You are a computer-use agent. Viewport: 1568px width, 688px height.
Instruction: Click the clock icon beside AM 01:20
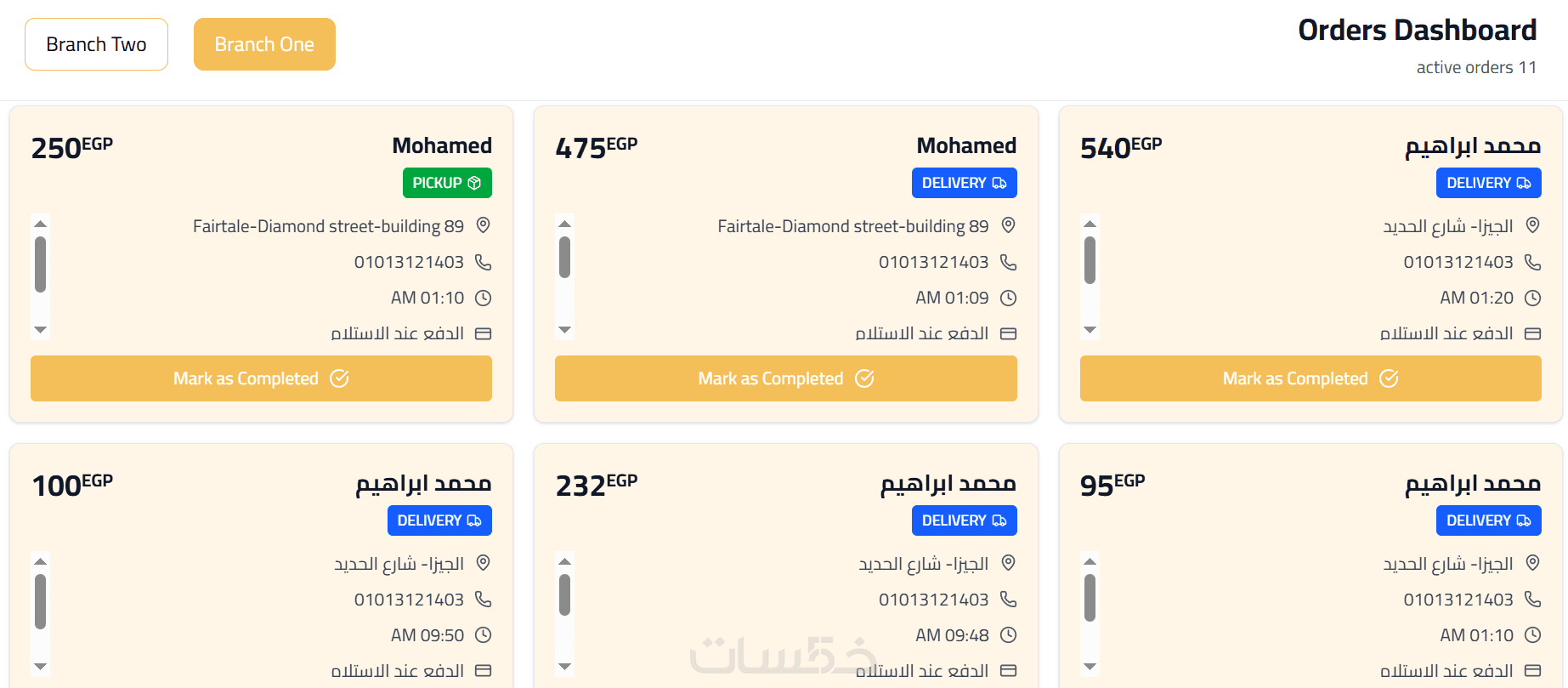click(x=1532, y=298)
